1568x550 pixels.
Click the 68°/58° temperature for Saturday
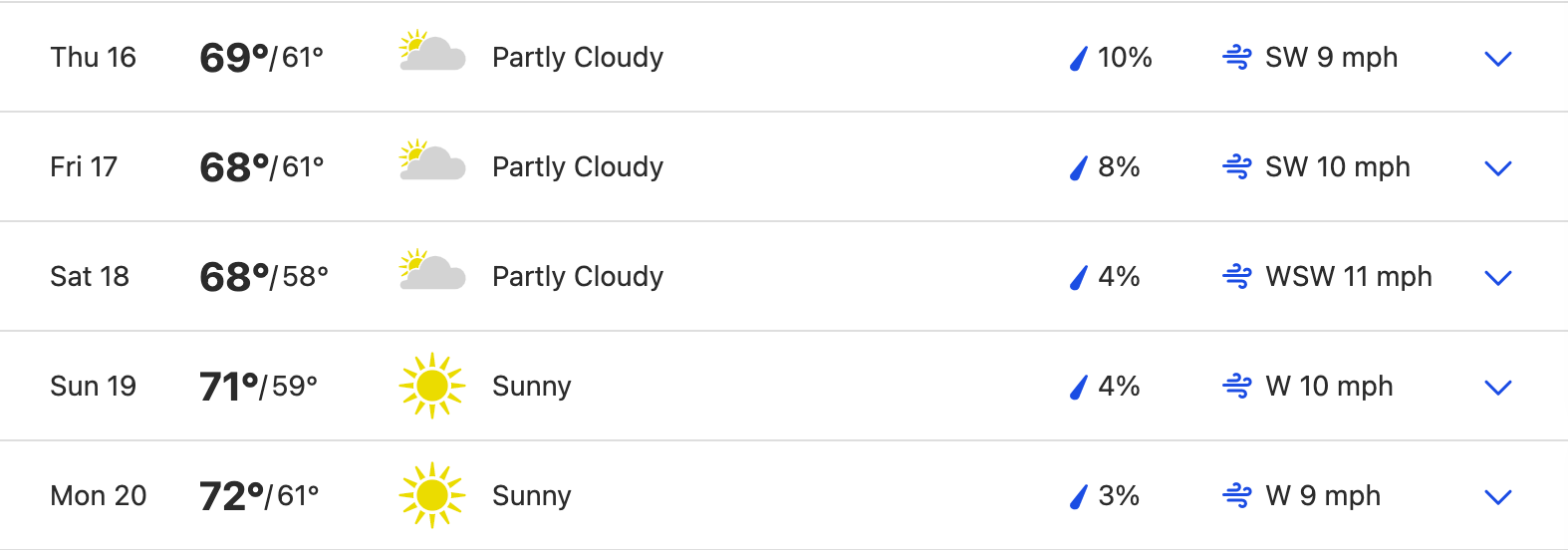coord(263,277)
